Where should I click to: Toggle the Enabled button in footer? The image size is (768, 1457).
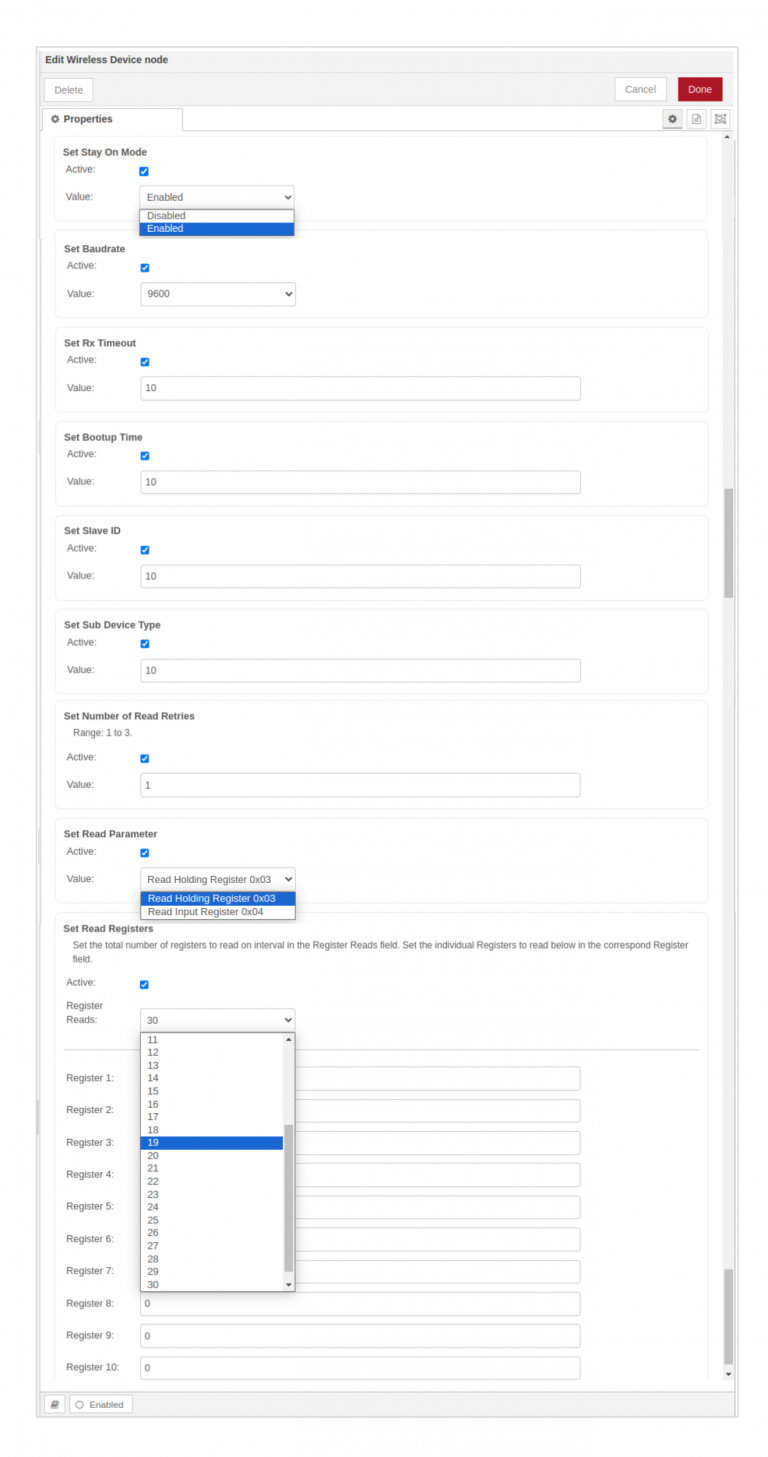[100, 1404]
